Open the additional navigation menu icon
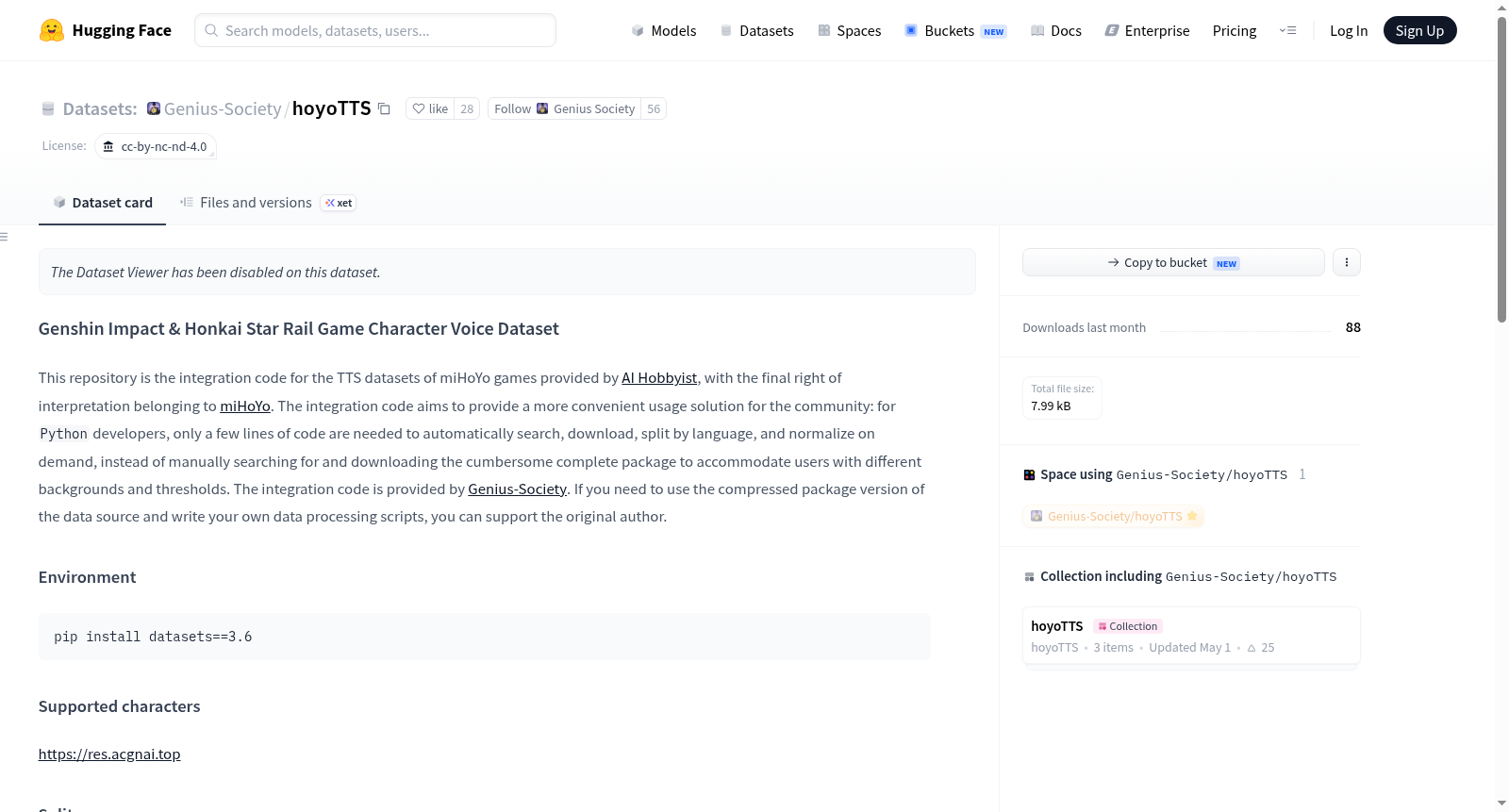The height and width of the screenshot is (812, 1509). (x=1287, y=30)
